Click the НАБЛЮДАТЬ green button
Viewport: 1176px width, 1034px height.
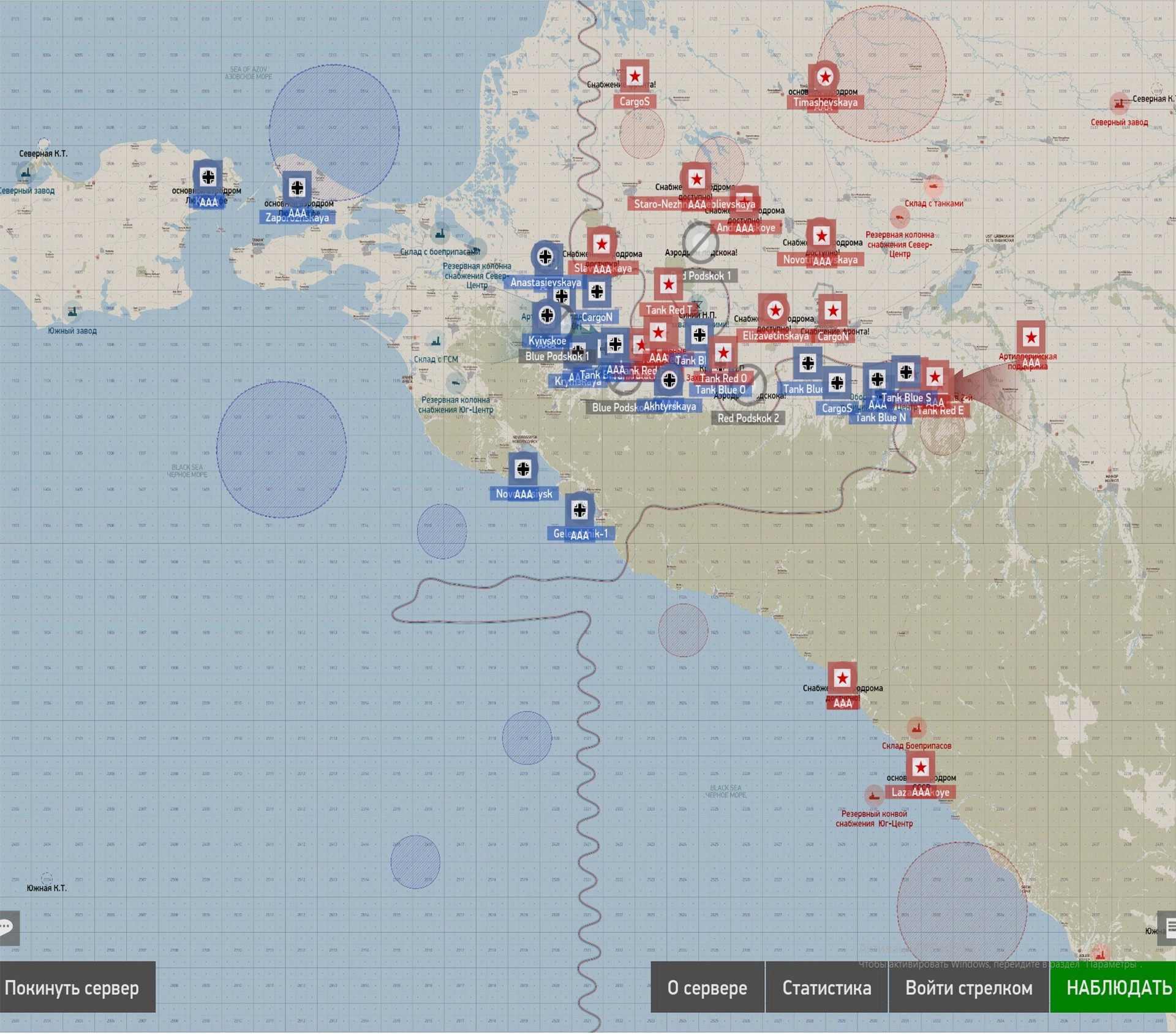1112,987
